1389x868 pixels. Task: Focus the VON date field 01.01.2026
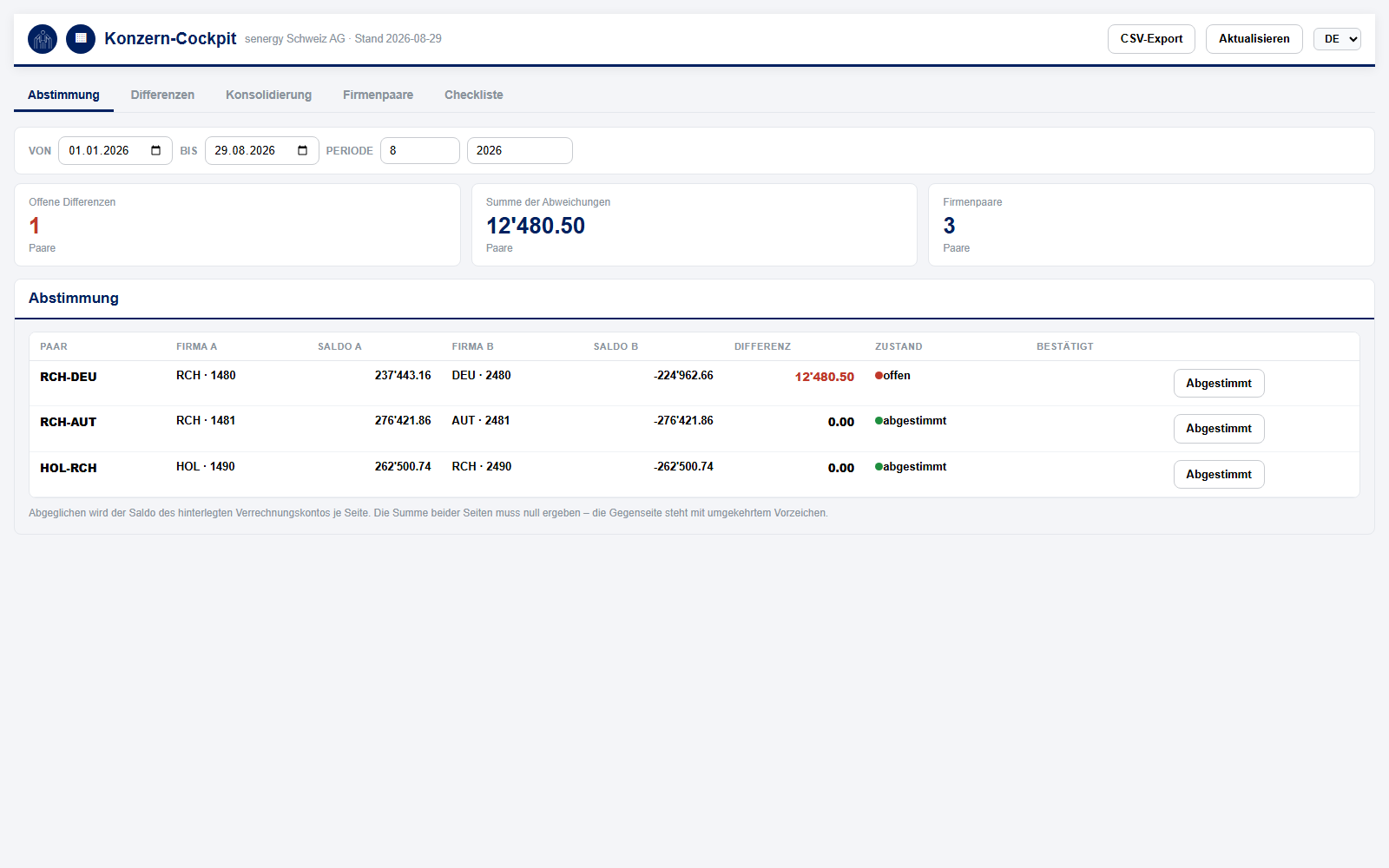115,151
